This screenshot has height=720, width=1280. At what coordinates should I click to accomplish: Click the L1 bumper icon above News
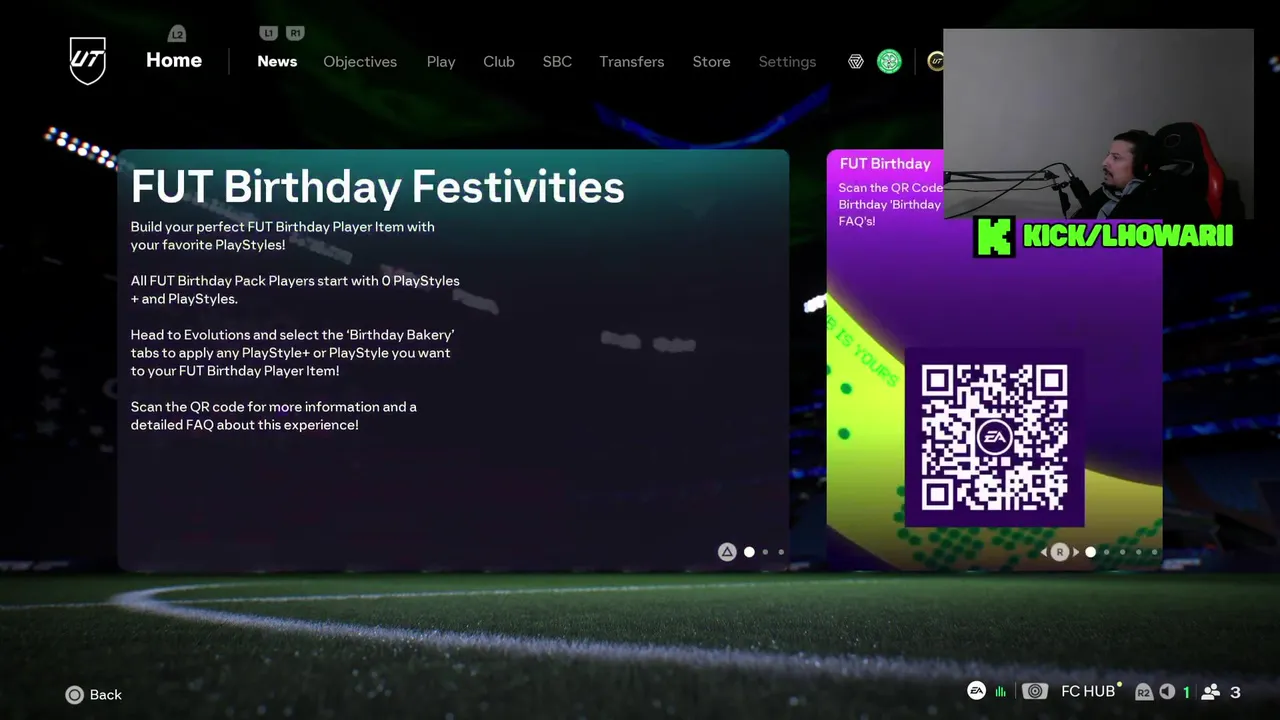[268, 33]
